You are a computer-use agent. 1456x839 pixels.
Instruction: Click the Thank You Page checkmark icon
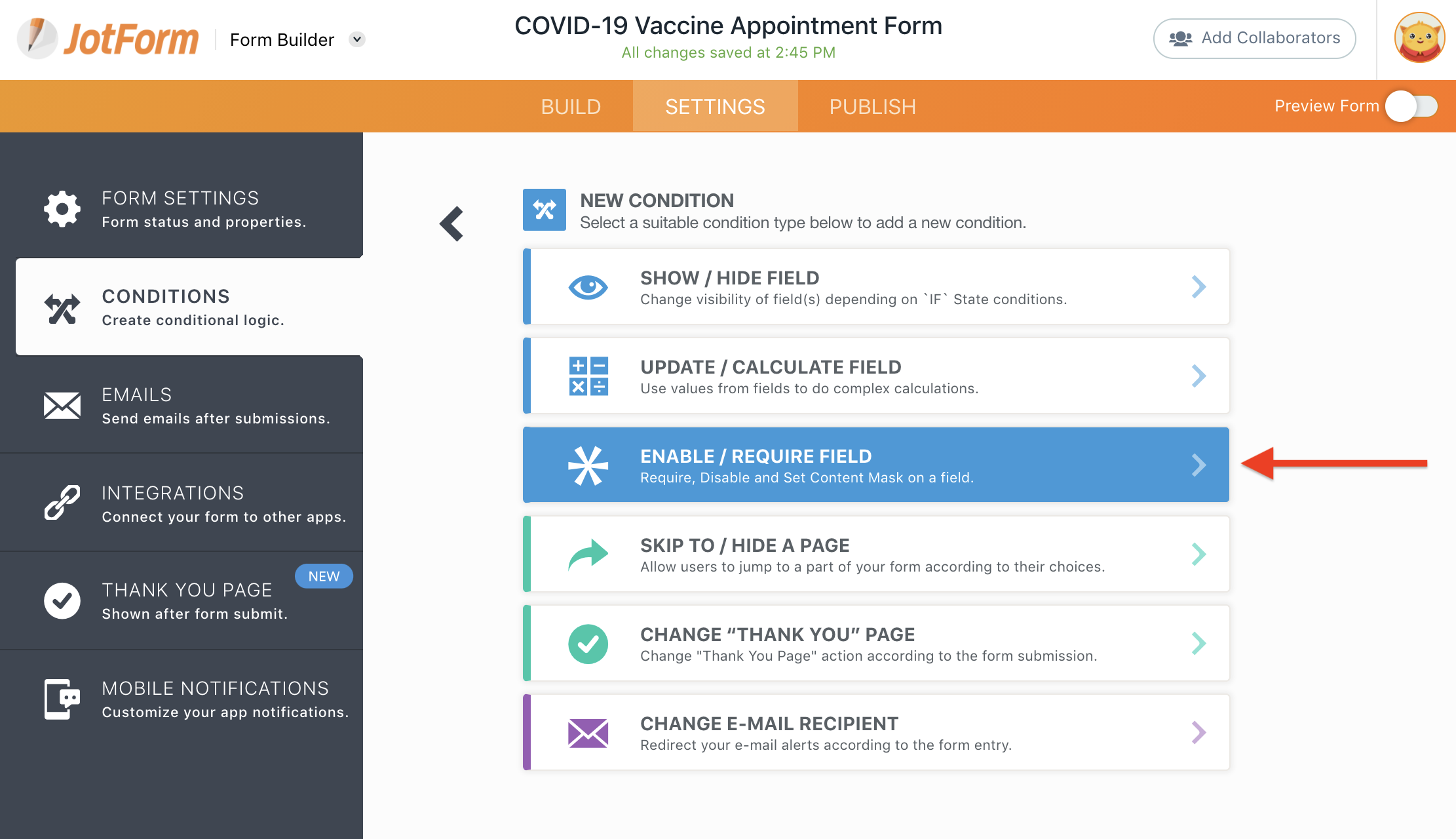[62, 600]
